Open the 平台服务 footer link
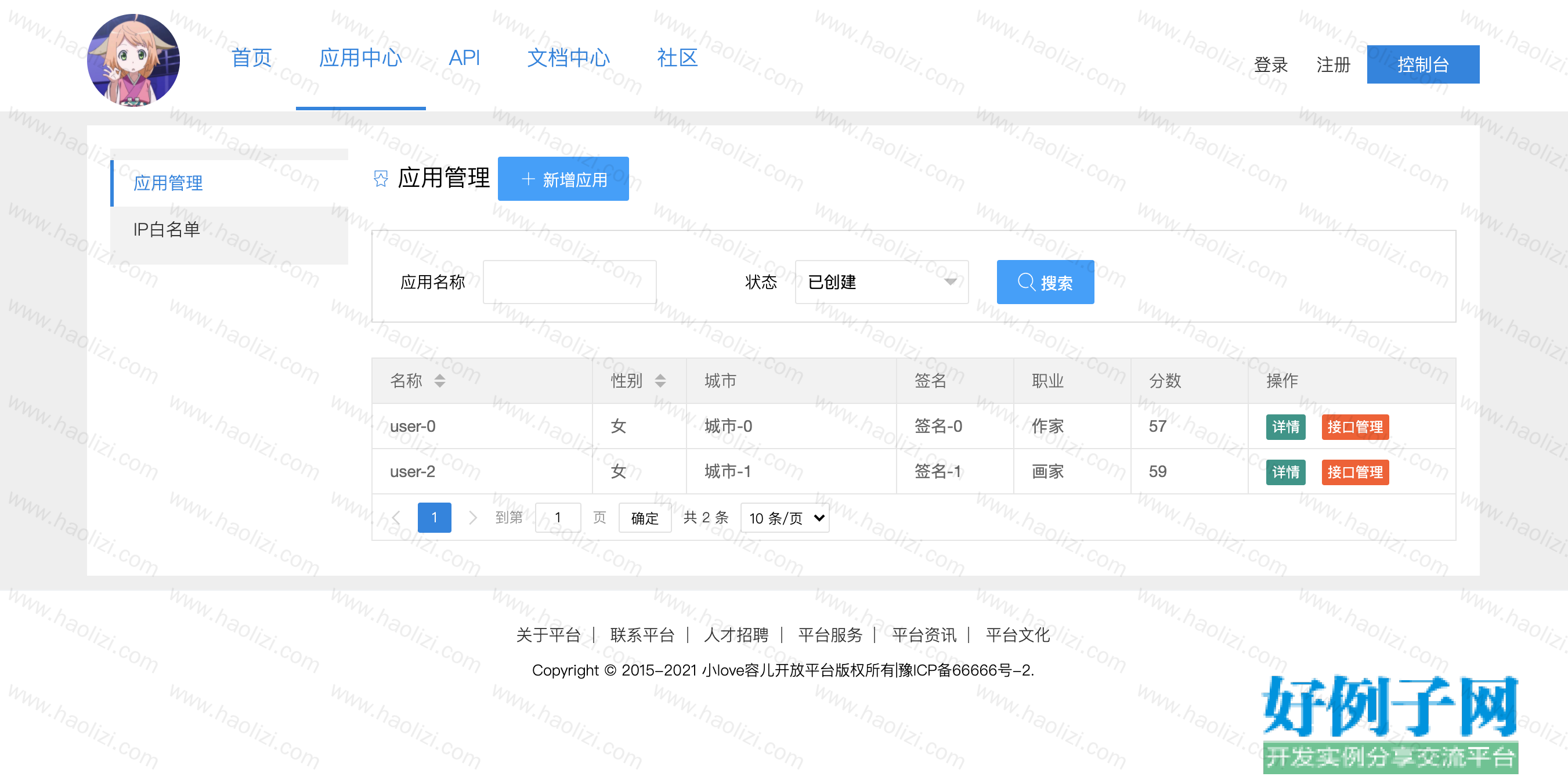Screen dimensions: 1568x780 click(x=830, y=635)
